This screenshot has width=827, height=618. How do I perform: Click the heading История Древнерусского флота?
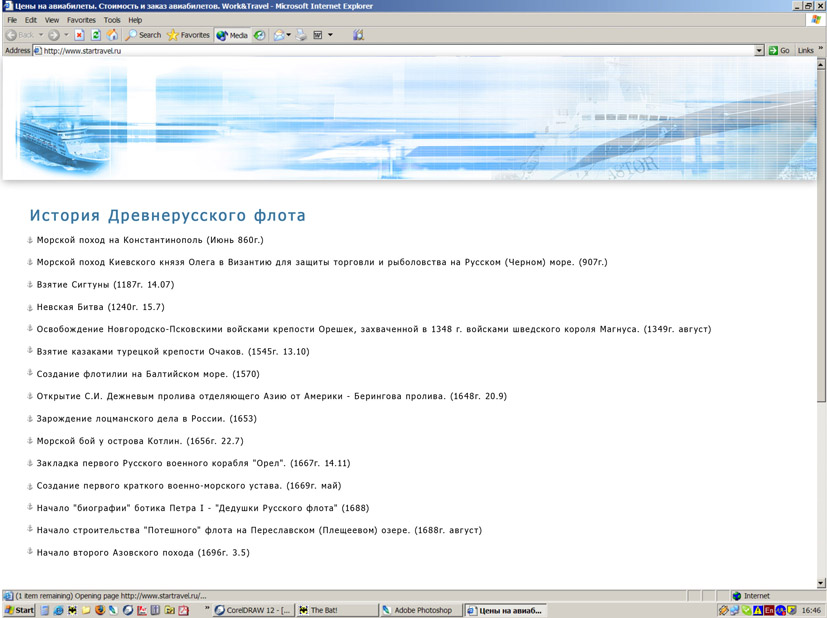[x=167, y=215]
